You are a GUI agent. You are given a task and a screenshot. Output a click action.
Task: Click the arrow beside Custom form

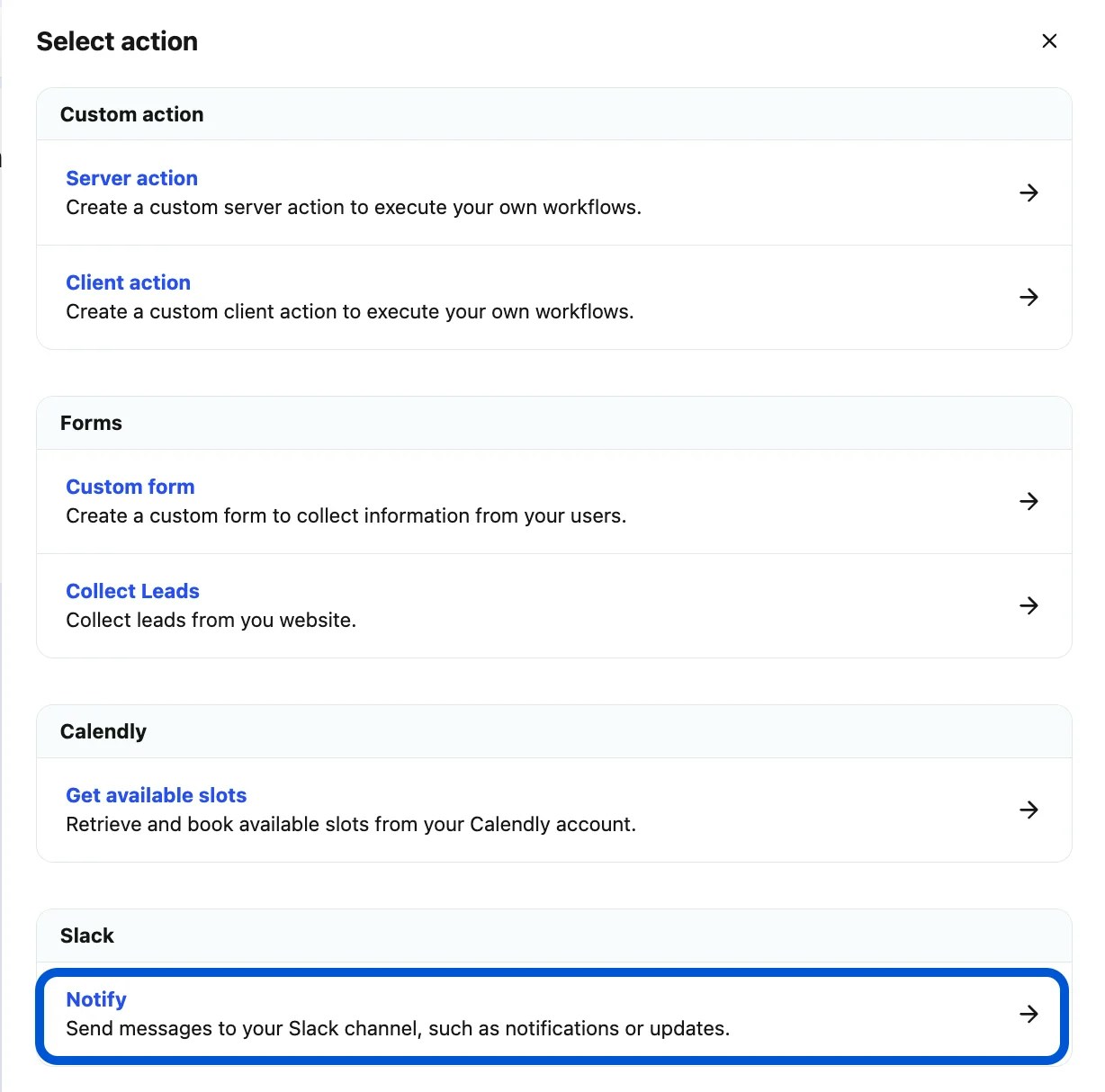pos(1029,501)
